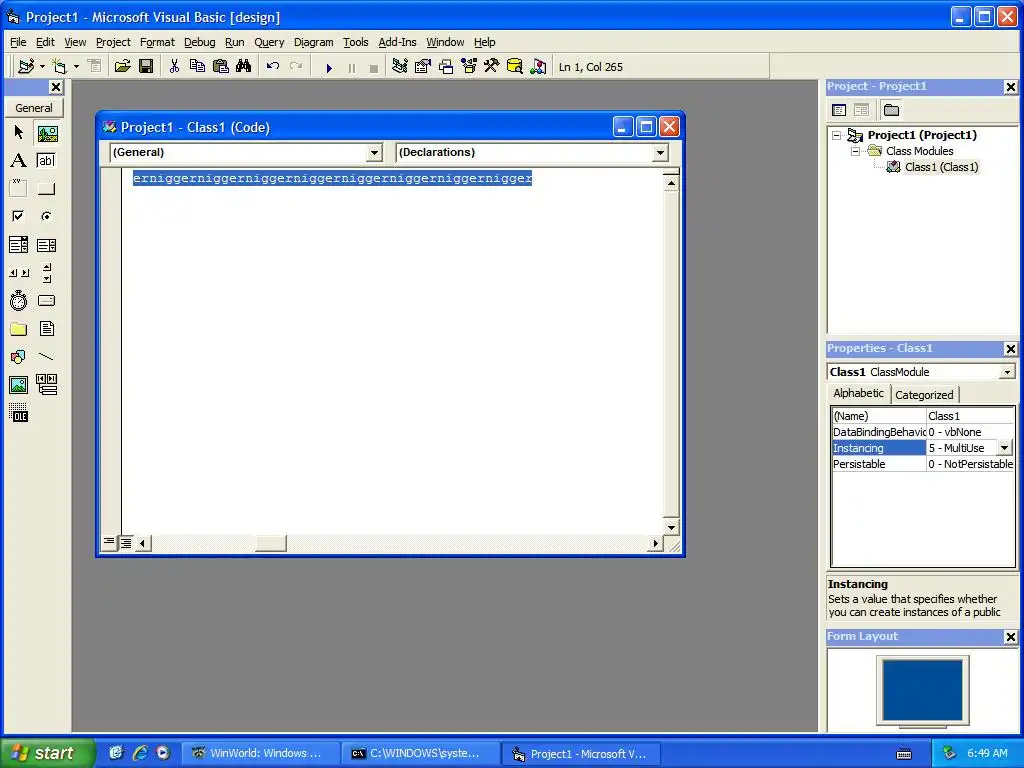Open the Properties Window toolbar icon
This screenshot has width=1024, height=768.
tap(423, 66)
